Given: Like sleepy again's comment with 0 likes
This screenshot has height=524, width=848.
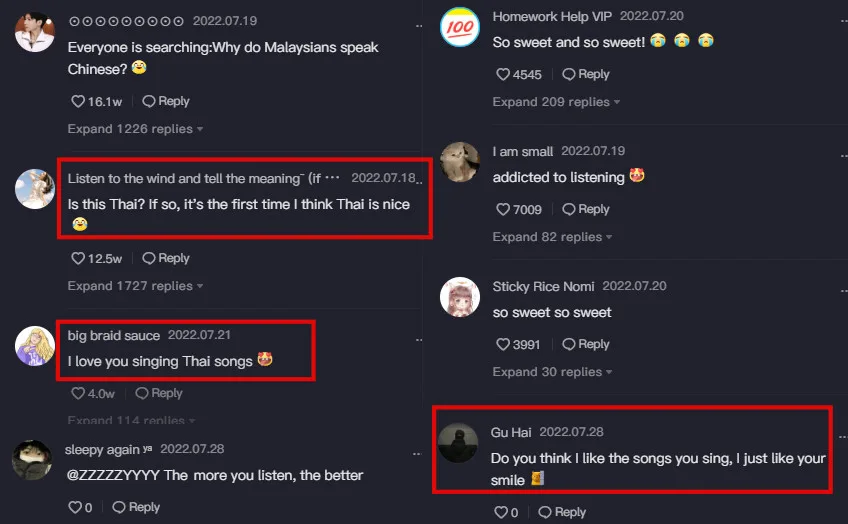Looking at the screenshot, I should [75, 507].
